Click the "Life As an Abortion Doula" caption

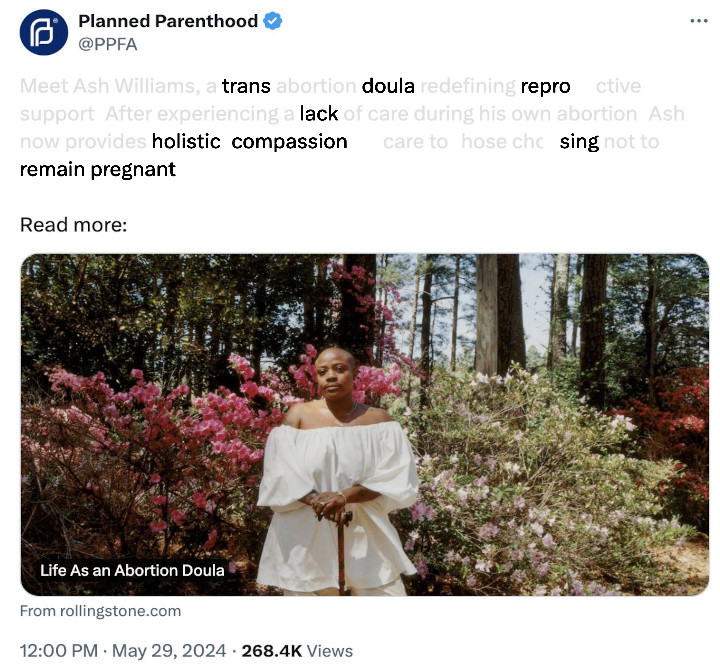132,570
